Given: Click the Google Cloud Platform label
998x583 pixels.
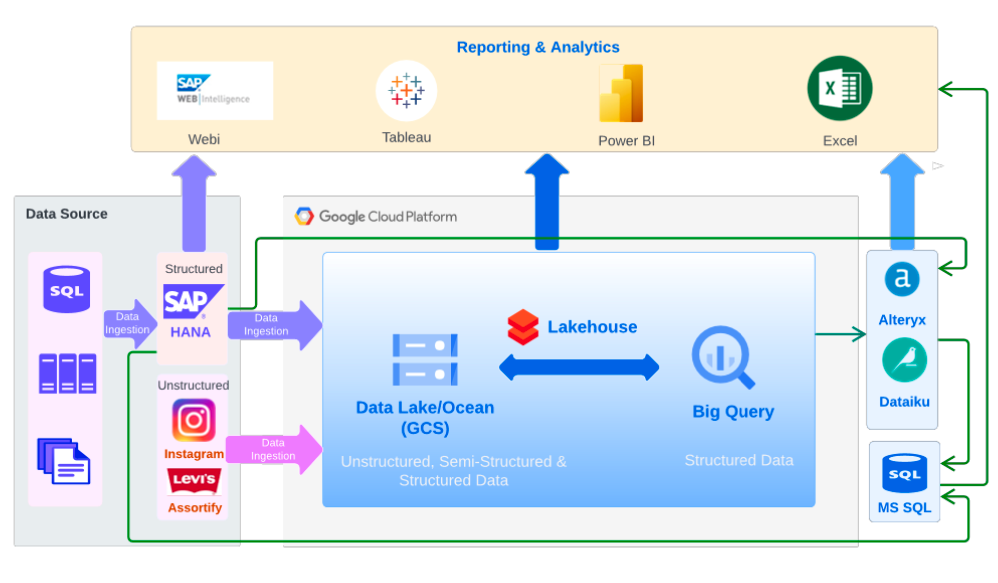Looking at the screenshot, I should click(376, 216).
